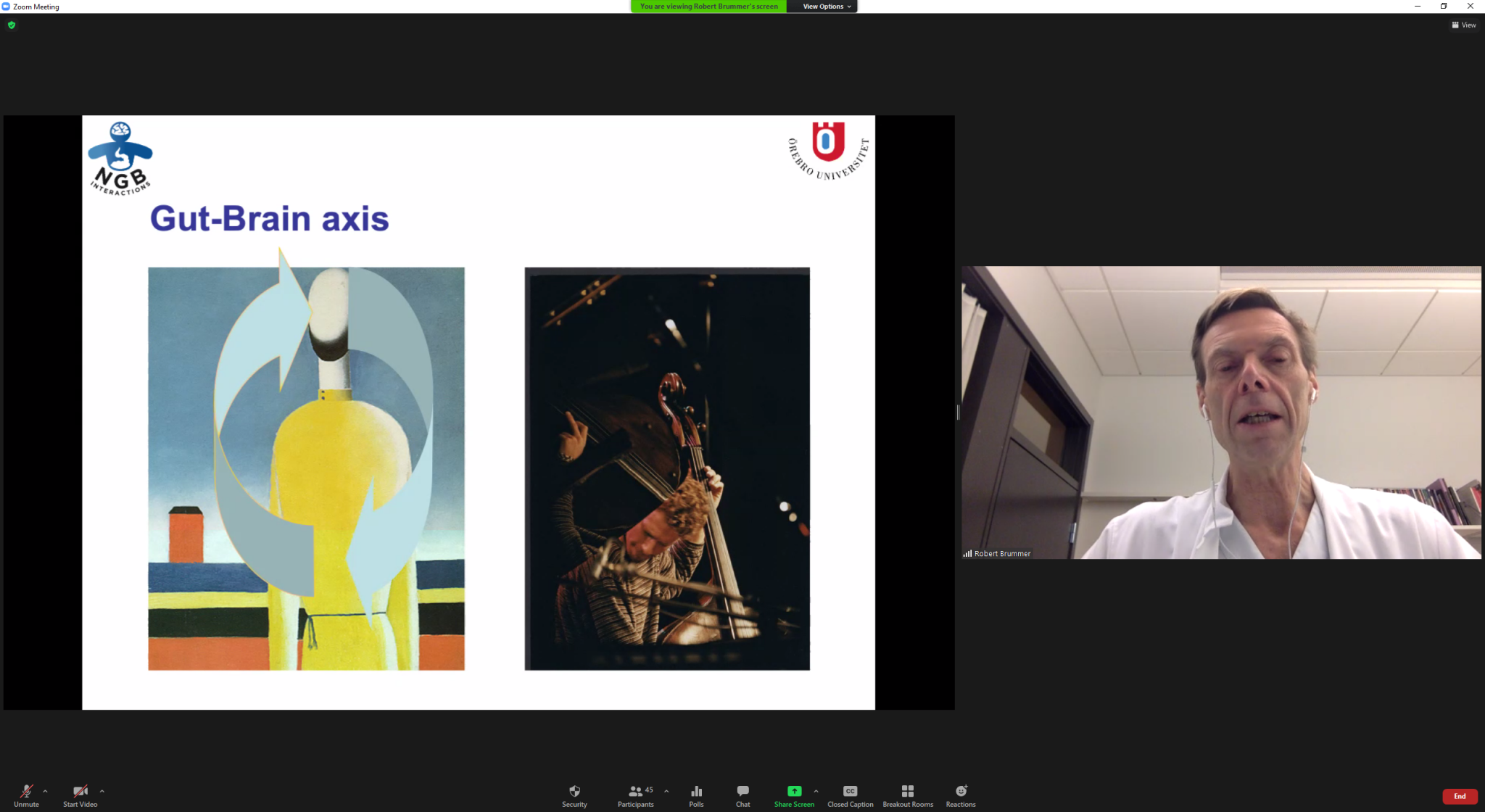The image size is (1485, 812).
Task: Enable Closed Caption
Action: click(850, 795)
